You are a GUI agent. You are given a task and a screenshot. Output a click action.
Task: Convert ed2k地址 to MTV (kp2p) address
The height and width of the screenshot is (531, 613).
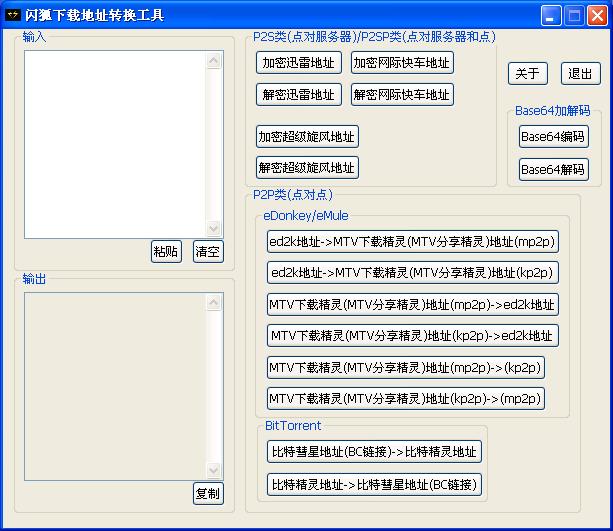pos(412,273)
